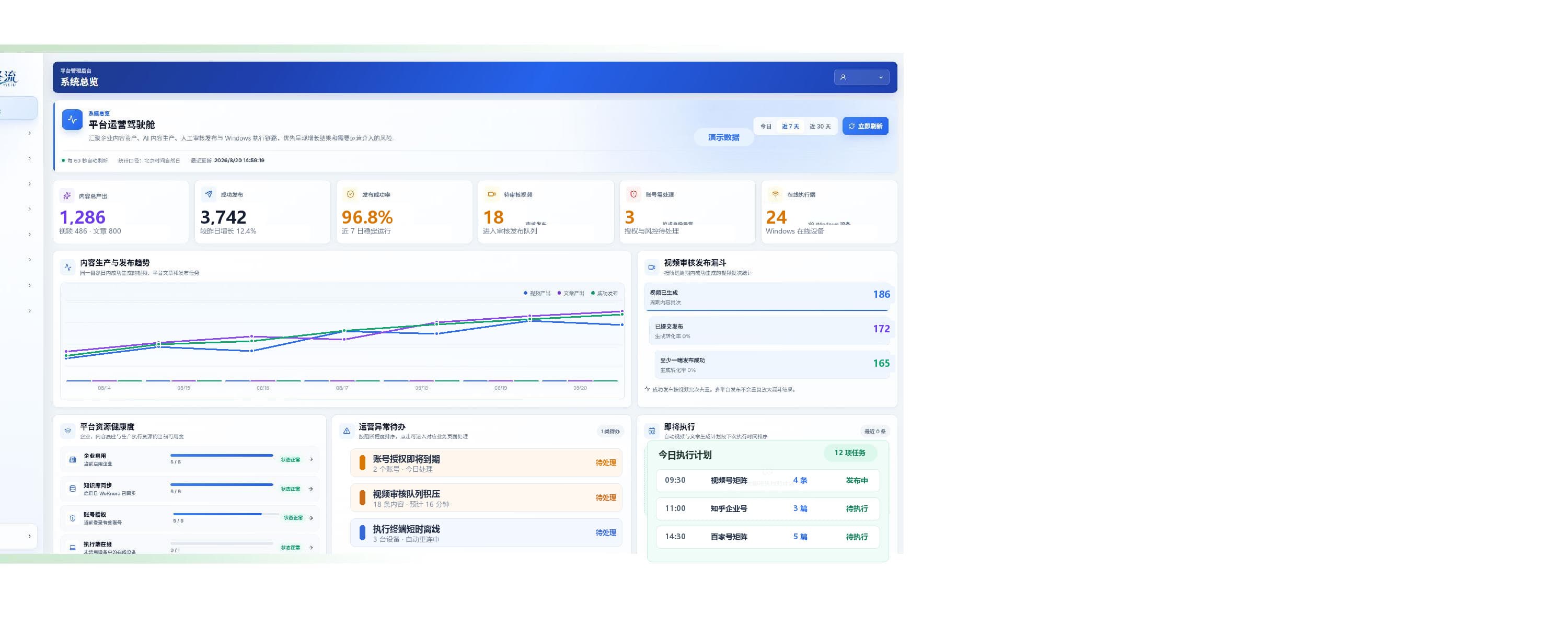This screenshot has width=1568, height=627.
Task: Click the shield icon in 账号授权 row
Action: click(73, 518)
